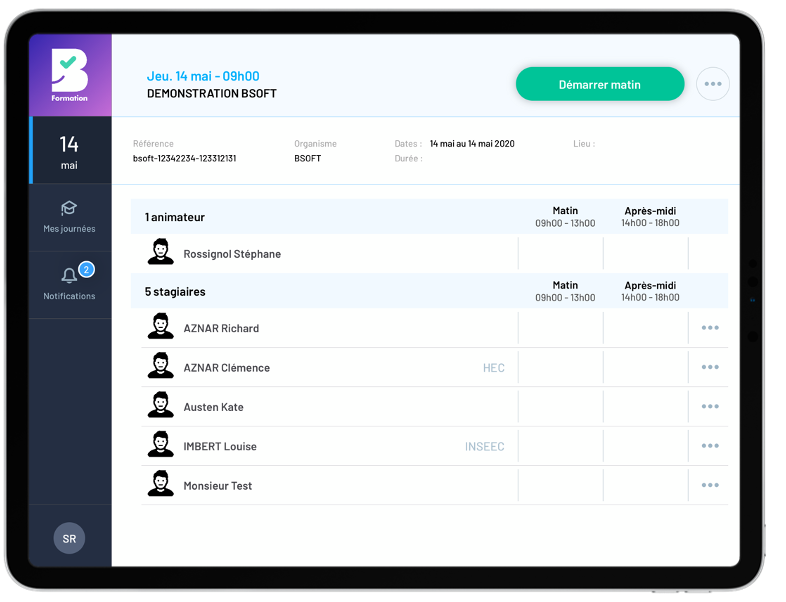The height and width of the screenshot is (602, 786).
Task: Click the Matin cell for Austen Kate
Action: 561,407
